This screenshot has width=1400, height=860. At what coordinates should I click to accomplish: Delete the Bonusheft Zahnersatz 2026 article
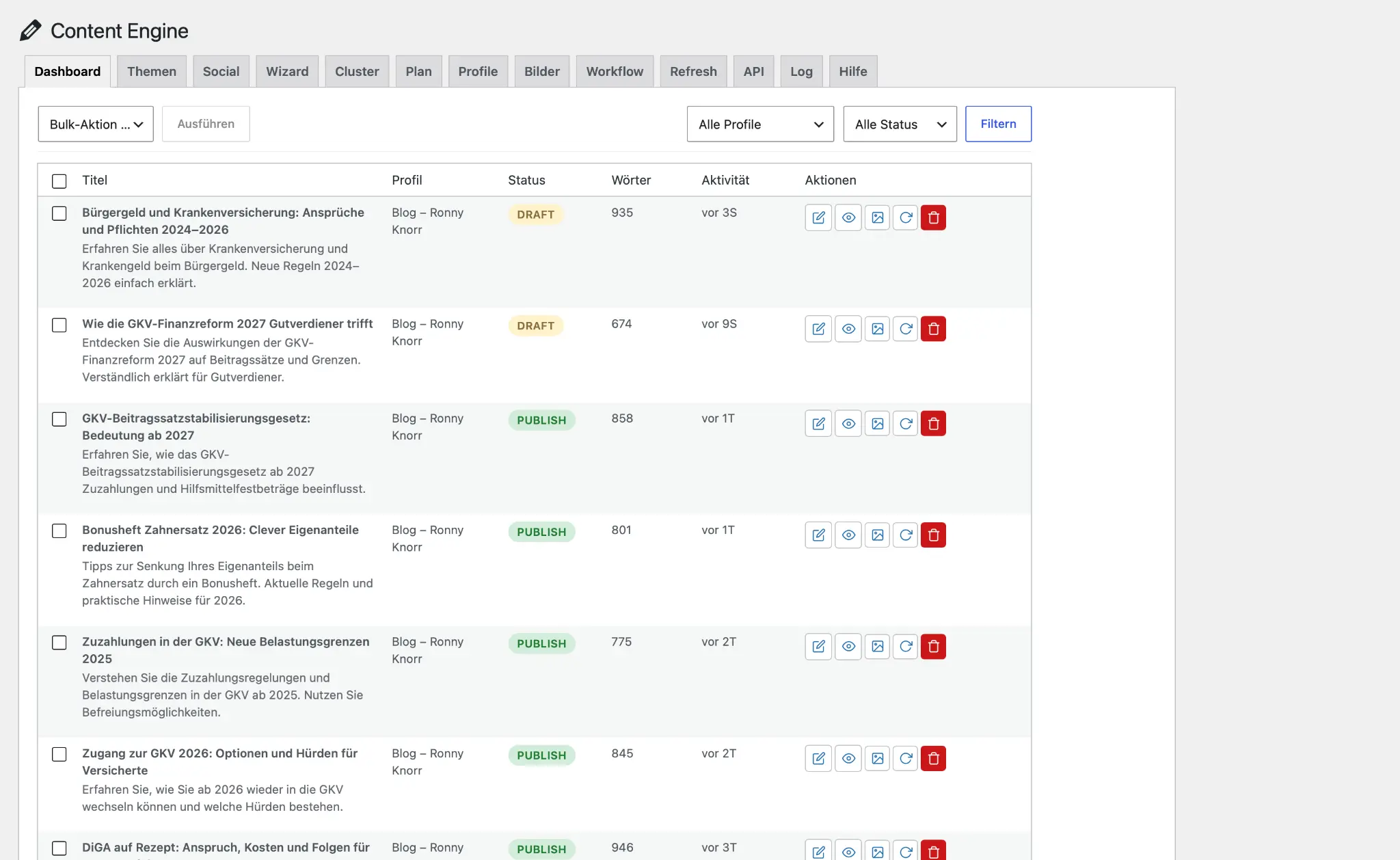[933, 535]
